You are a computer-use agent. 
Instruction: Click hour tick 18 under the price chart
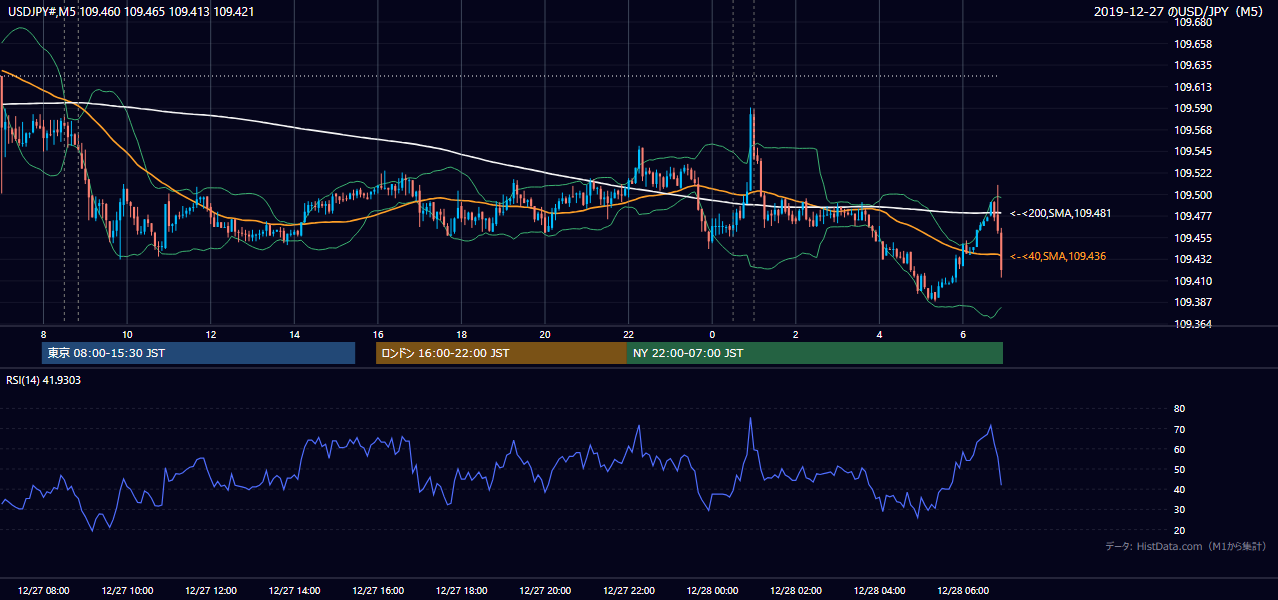click(x=461, y=334)
